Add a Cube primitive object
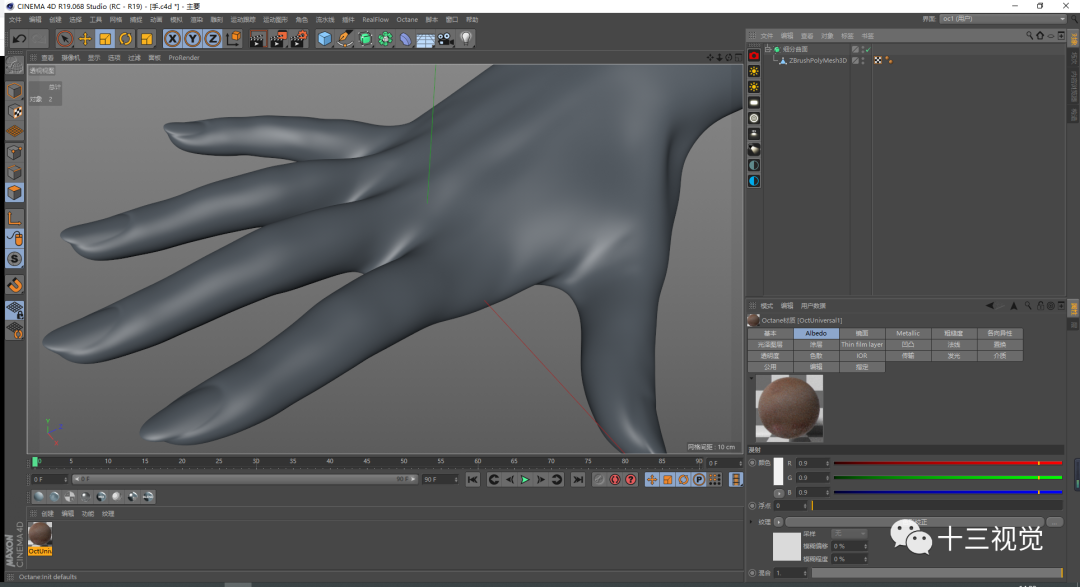The height and width of the screenshot is (587, 1080). pos(324,39)
